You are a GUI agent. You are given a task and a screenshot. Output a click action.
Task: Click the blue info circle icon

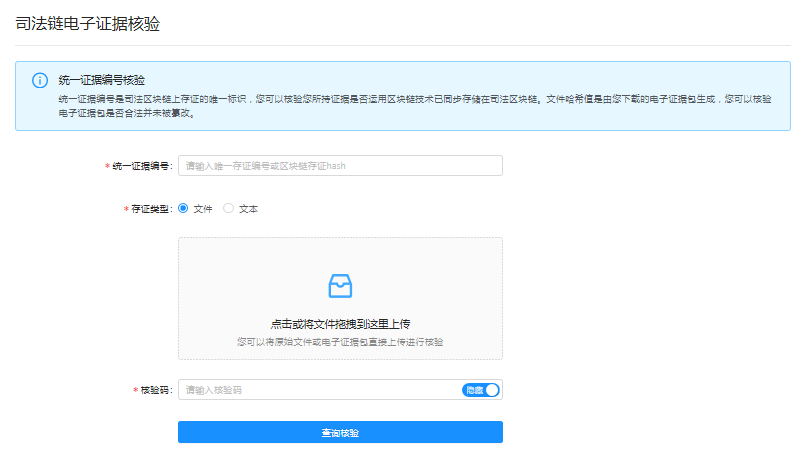(40, 80)
